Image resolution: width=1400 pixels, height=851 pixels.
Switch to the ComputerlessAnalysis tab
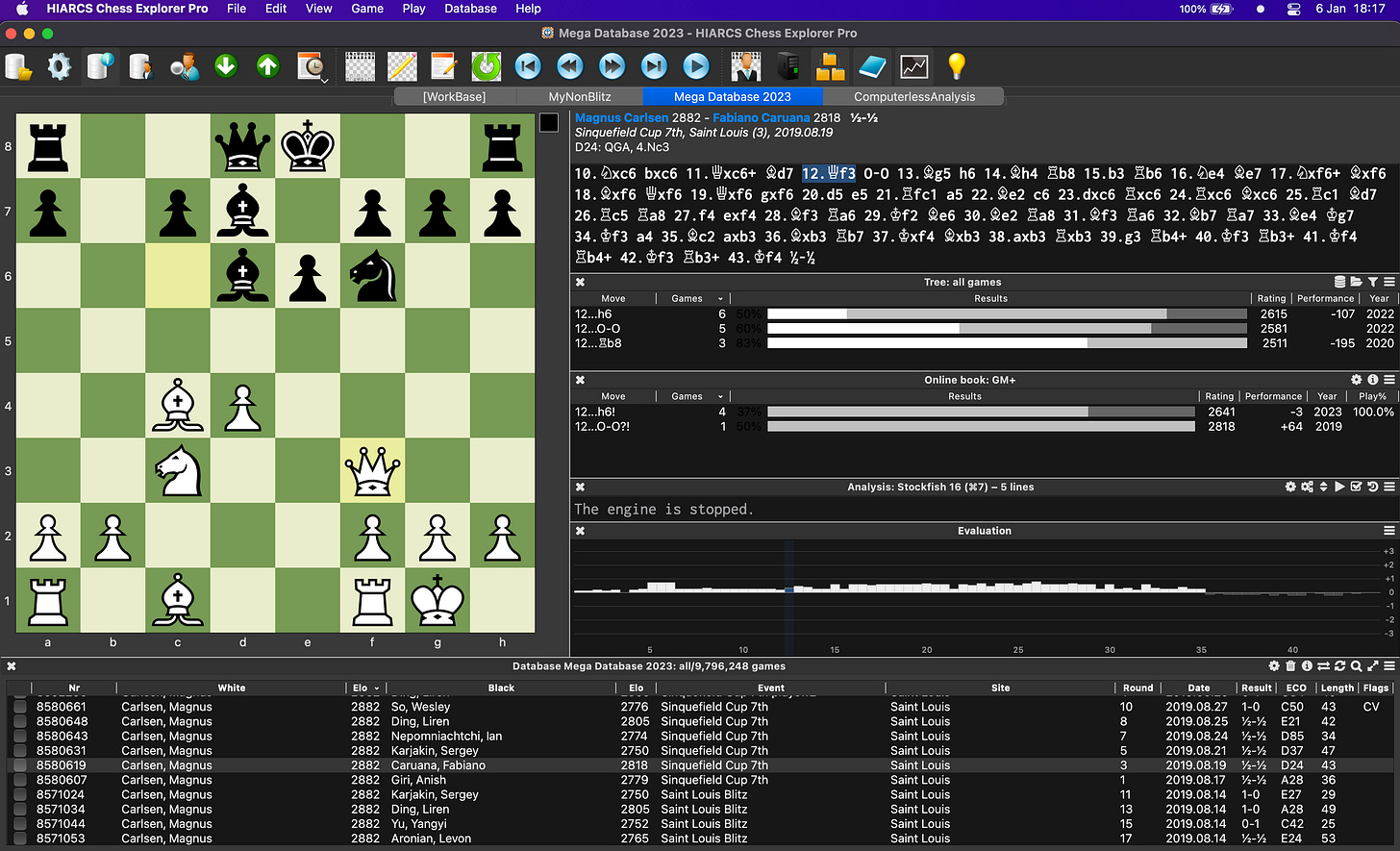pyautogui.click(x=914, y=96)
